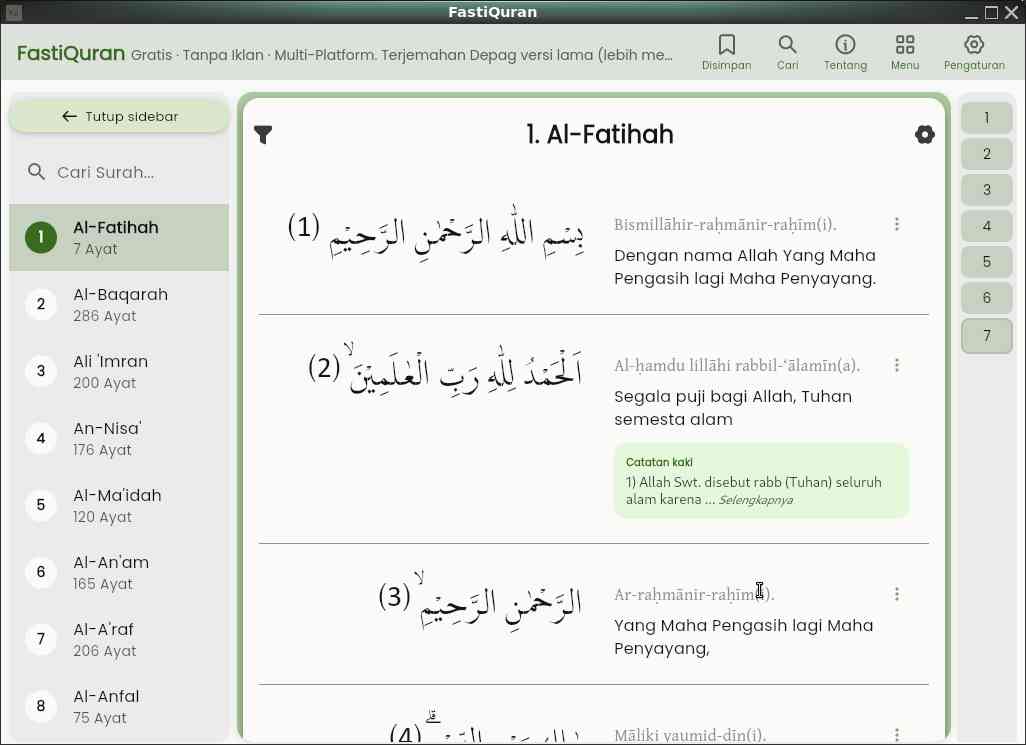Open the Disimpan bookmarks panel
The width and height of the screenshot is (1026, 745).
tap(726, 50)
